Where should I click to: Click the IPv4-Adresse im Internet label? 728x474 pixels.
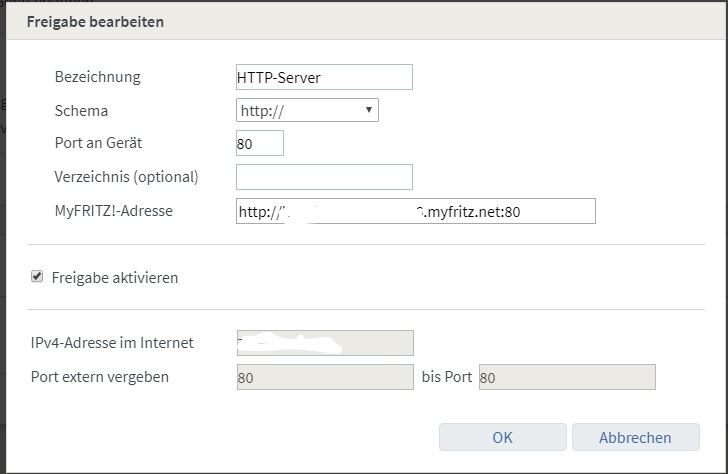pyautogui.click(x=112, y=343)
